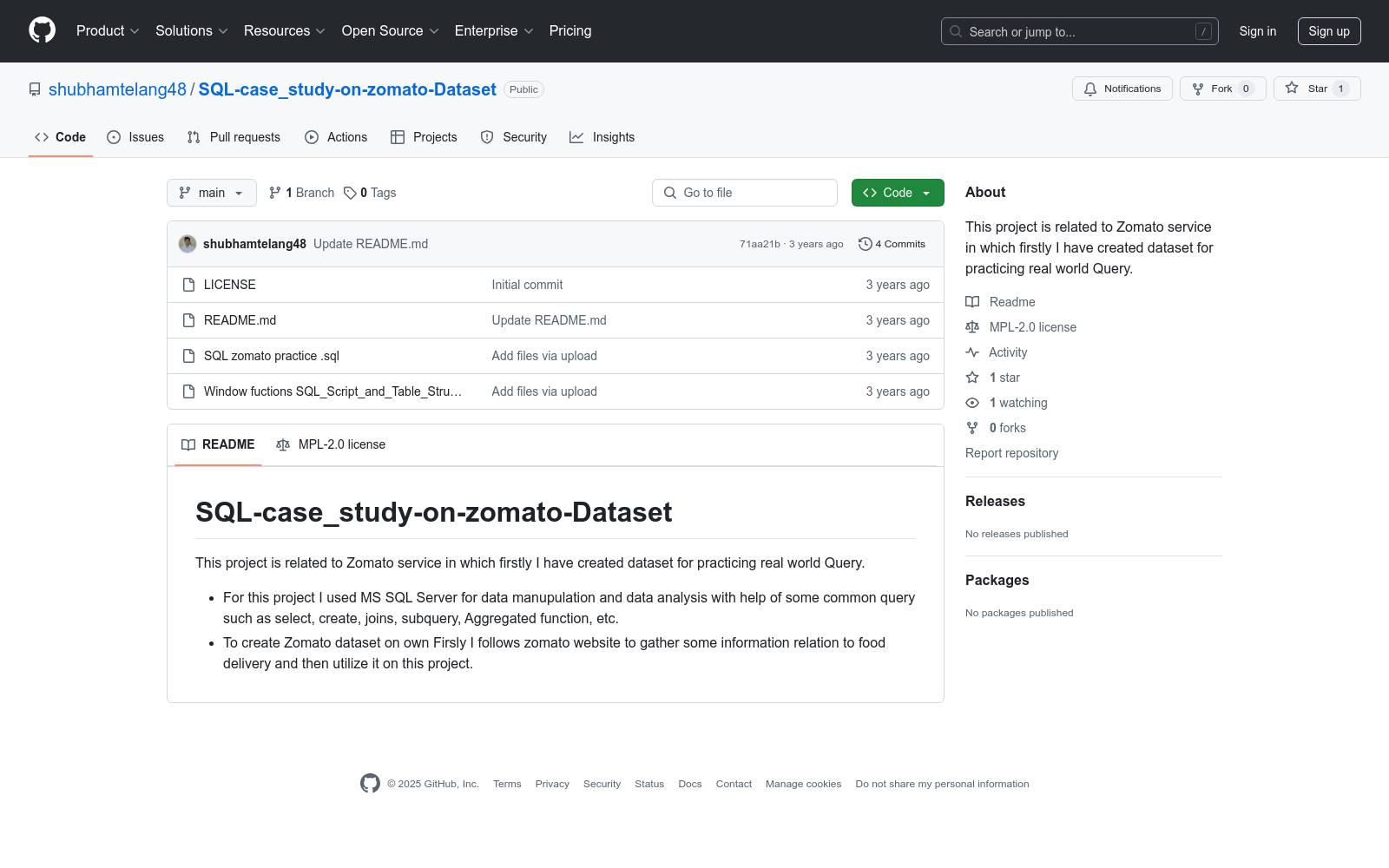Star this repository
The width and height of the screenshot is (1389, 868).
pyautogui.click(x=1317, y=89)
